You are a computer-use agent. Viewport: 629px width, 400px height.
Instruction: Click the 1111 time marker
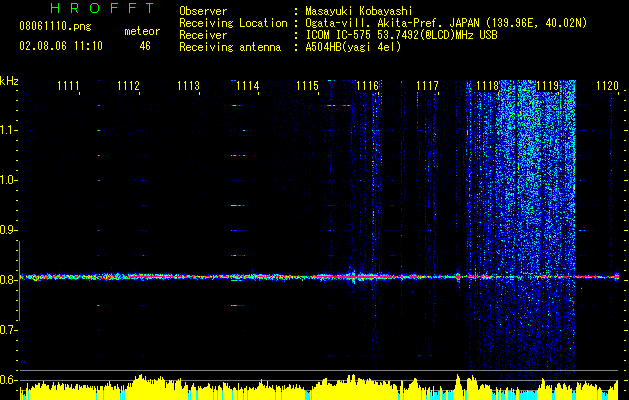tap(68, 85)
